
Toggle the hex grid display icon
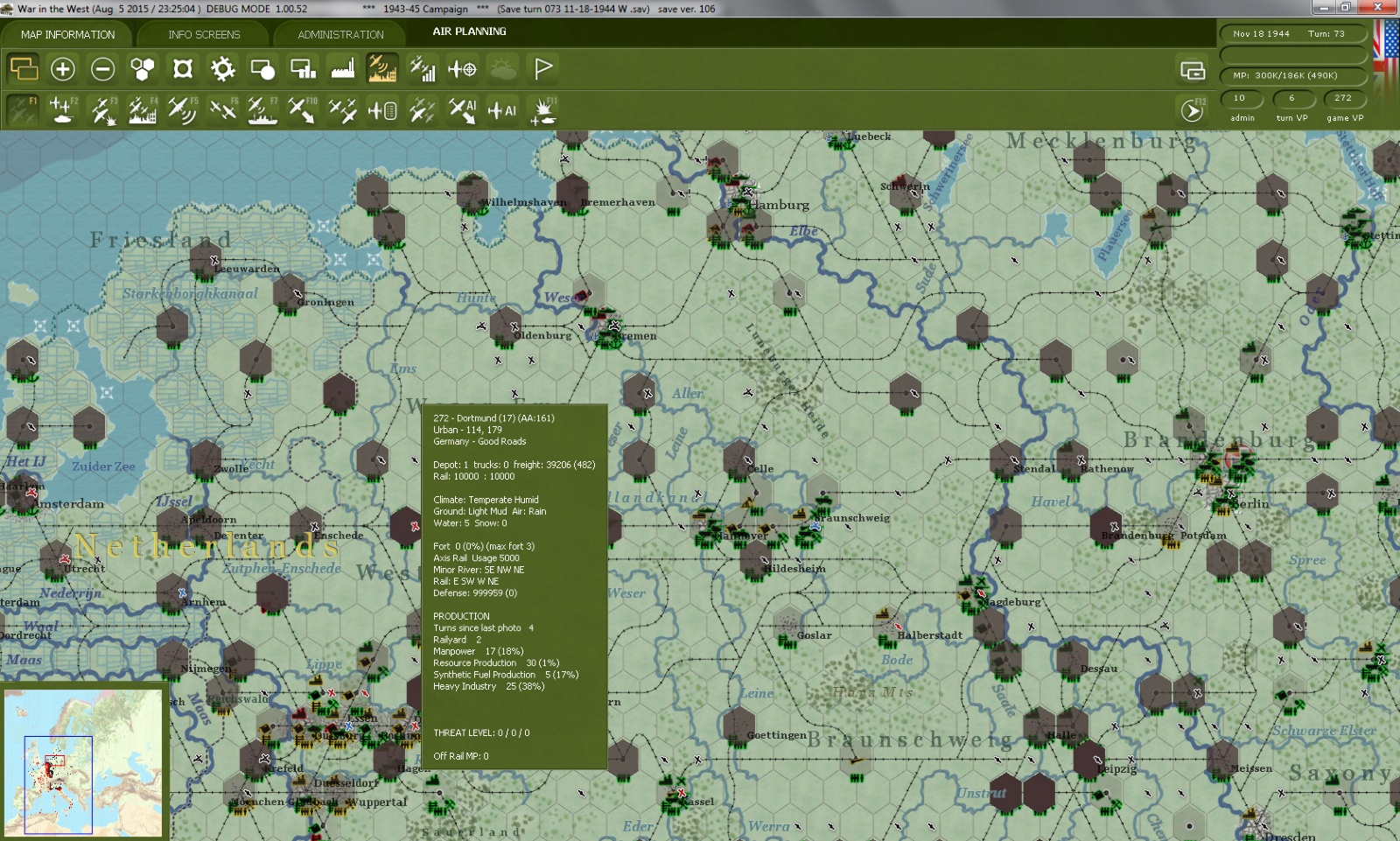[142, 69]
